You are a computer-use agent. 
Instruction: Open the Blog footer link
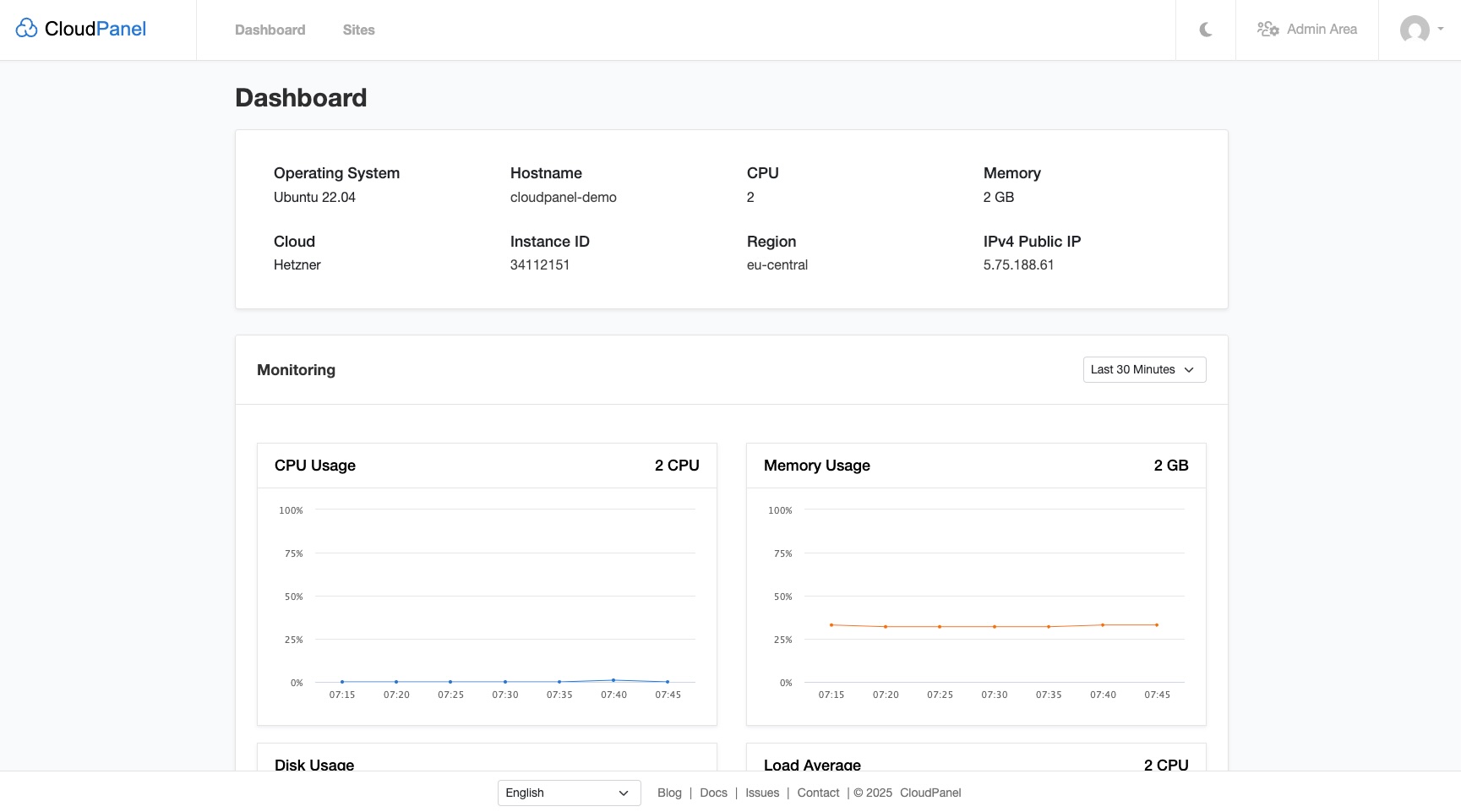pyautogui.click(x=669, y=793)
